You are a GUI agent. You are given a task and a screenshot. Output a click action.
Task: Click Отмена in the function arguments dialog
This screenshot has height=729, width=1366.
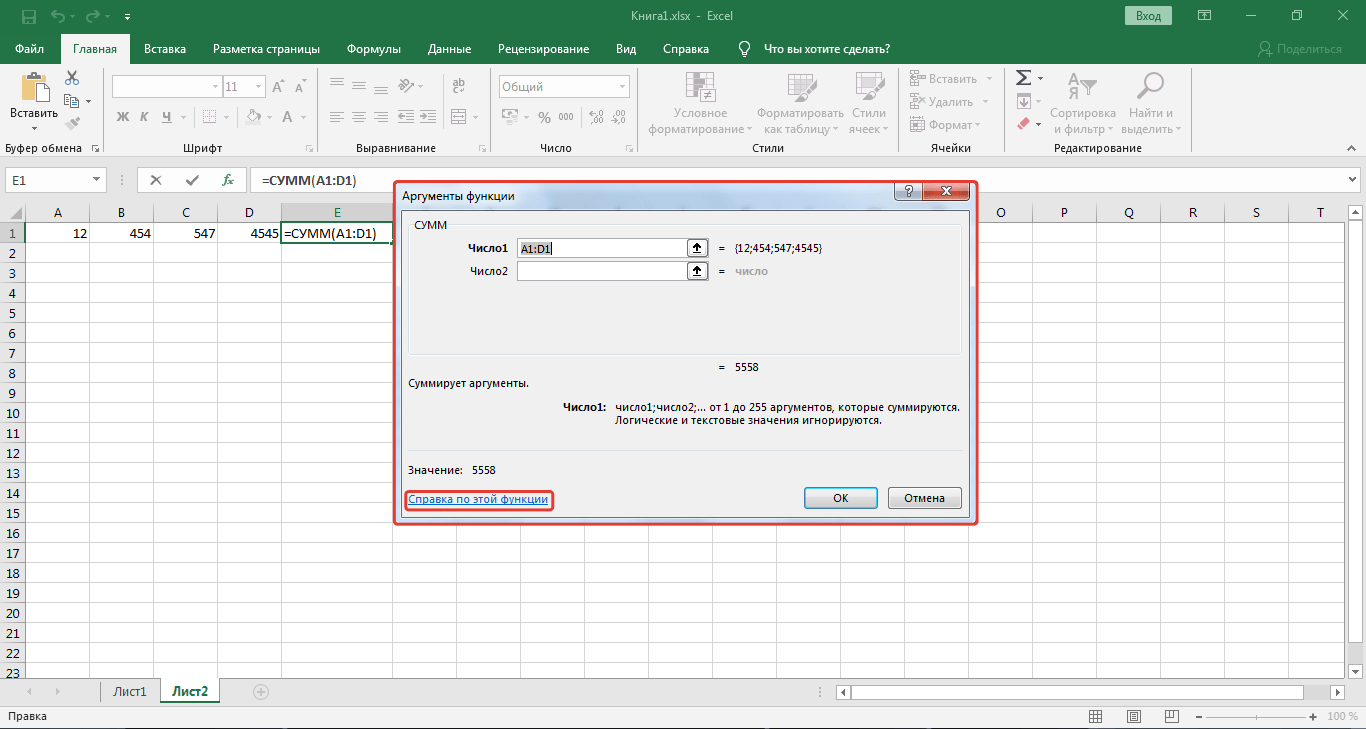(x=924, y=498)
